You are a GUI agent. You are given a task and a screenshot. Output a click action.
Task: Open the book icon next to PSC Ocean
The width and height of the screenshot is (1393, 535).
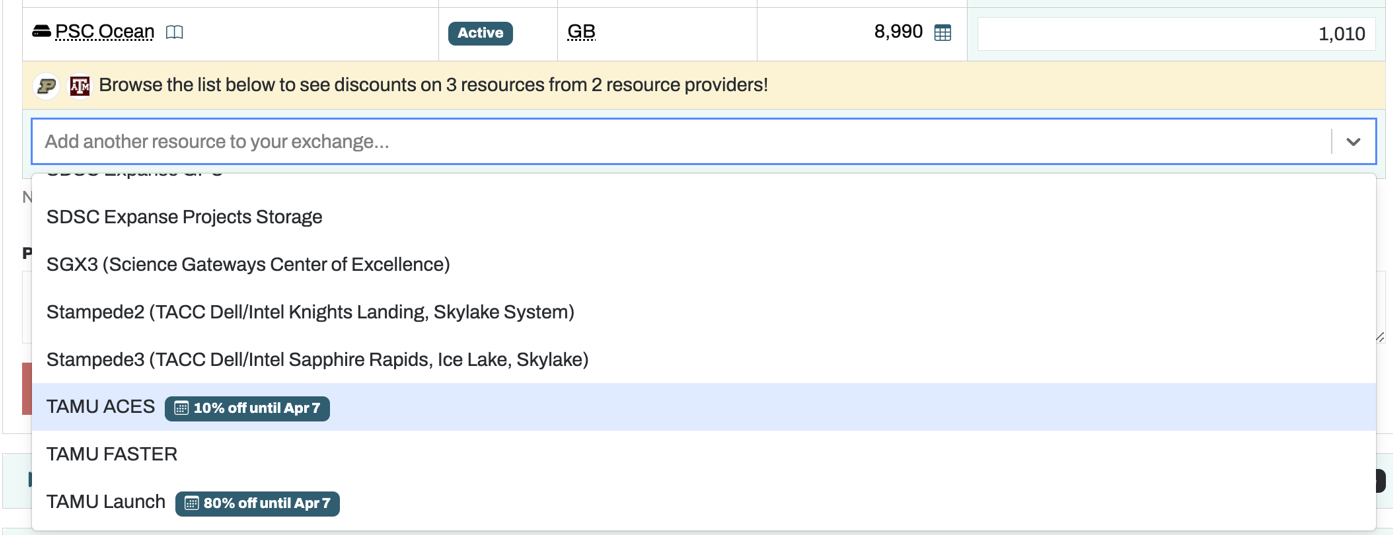click(x=174, y=32)
